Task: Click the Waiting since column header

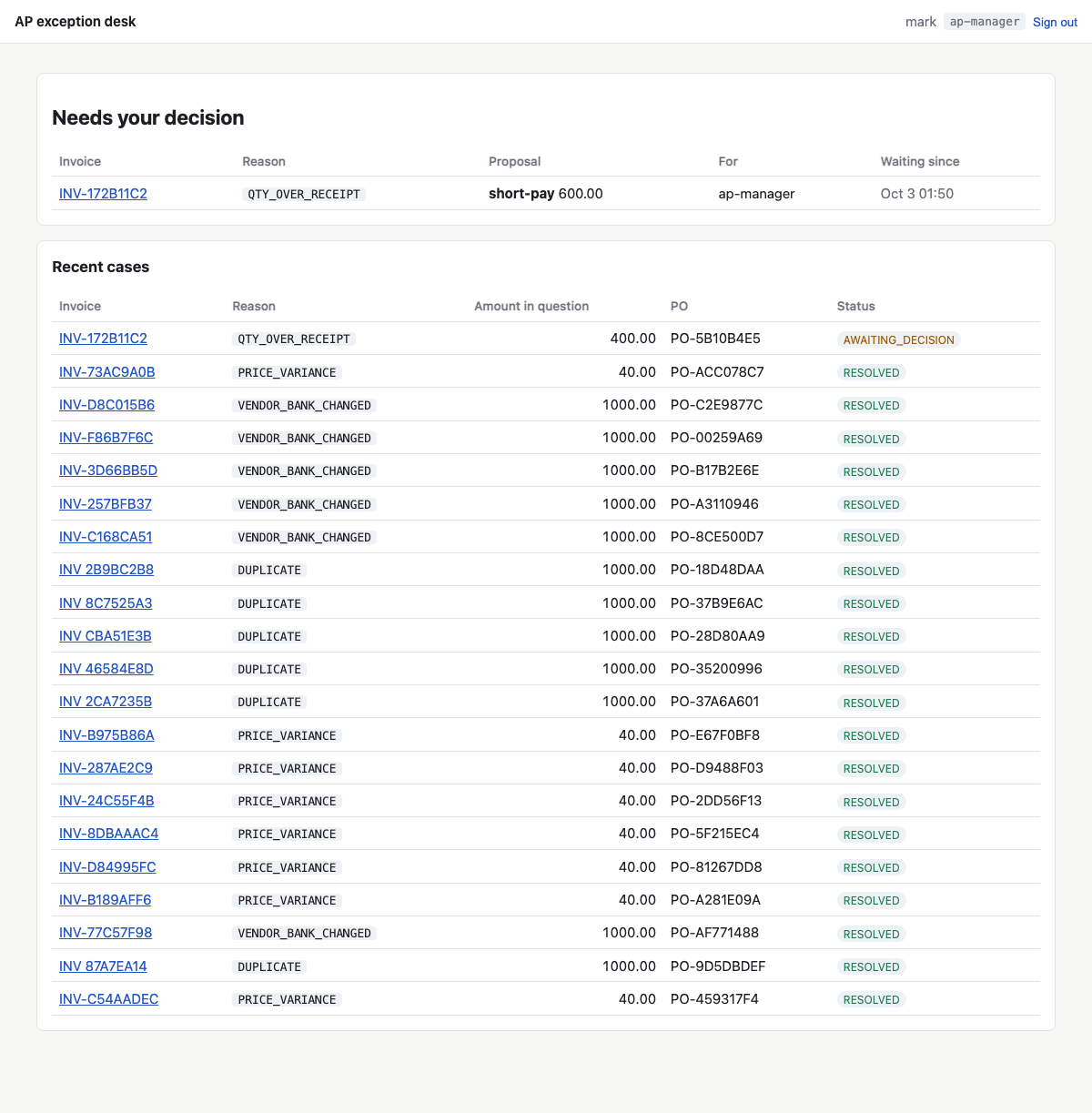Action: pos(920,161)
